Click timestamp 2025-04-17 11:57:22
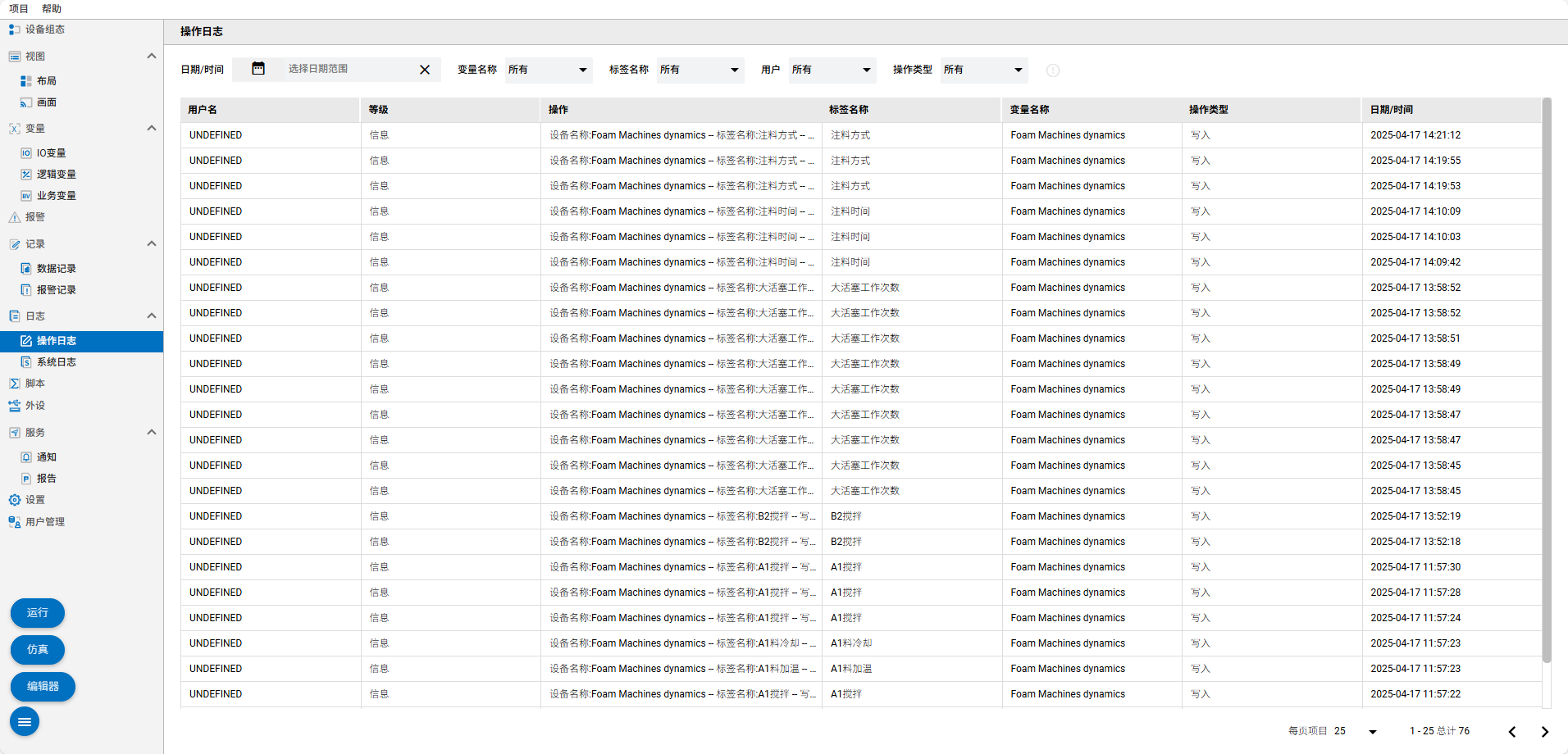 click(1415, 694)
